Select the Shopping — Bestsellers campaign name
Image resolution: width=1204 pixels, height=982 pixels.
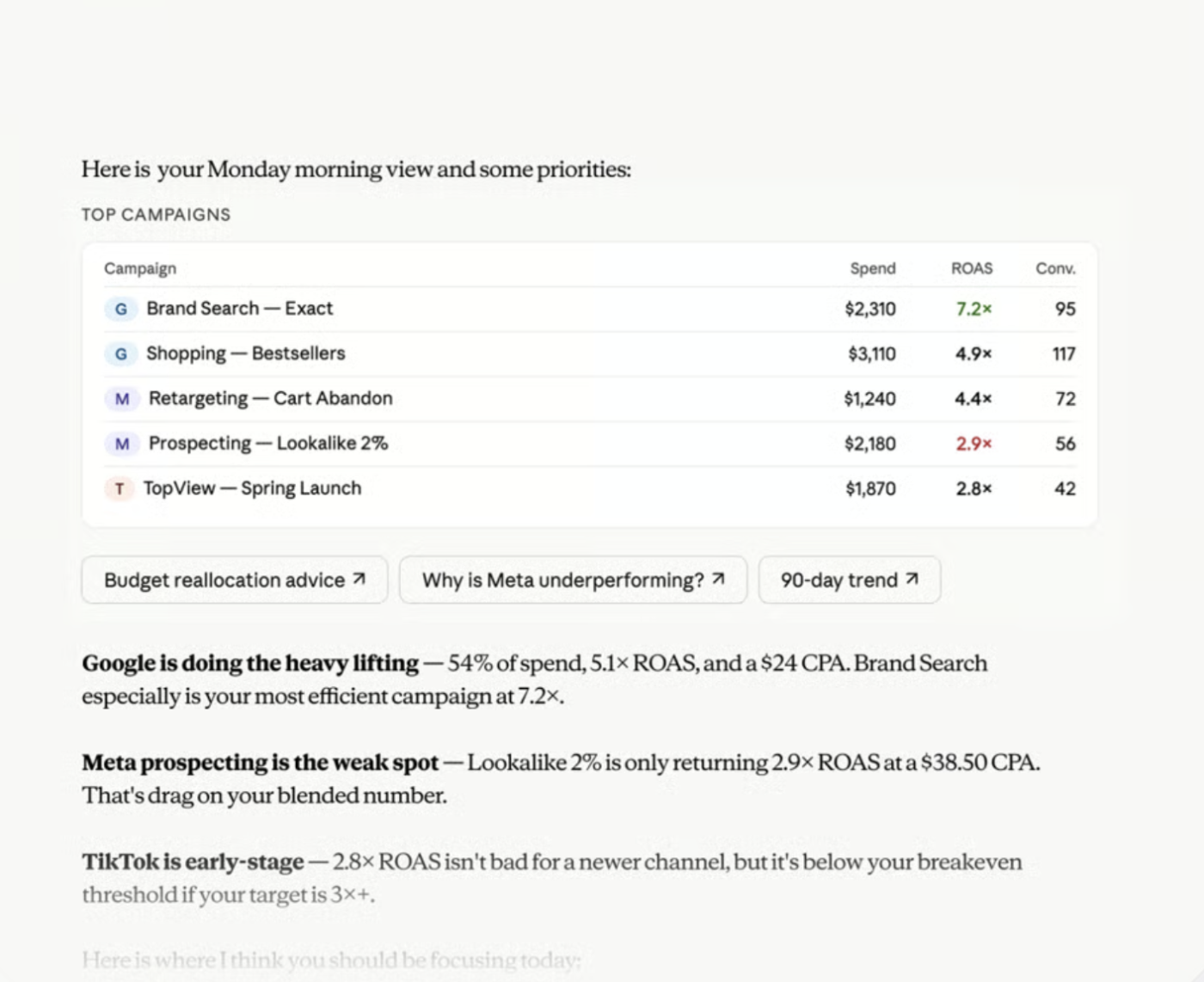(245, 353)
